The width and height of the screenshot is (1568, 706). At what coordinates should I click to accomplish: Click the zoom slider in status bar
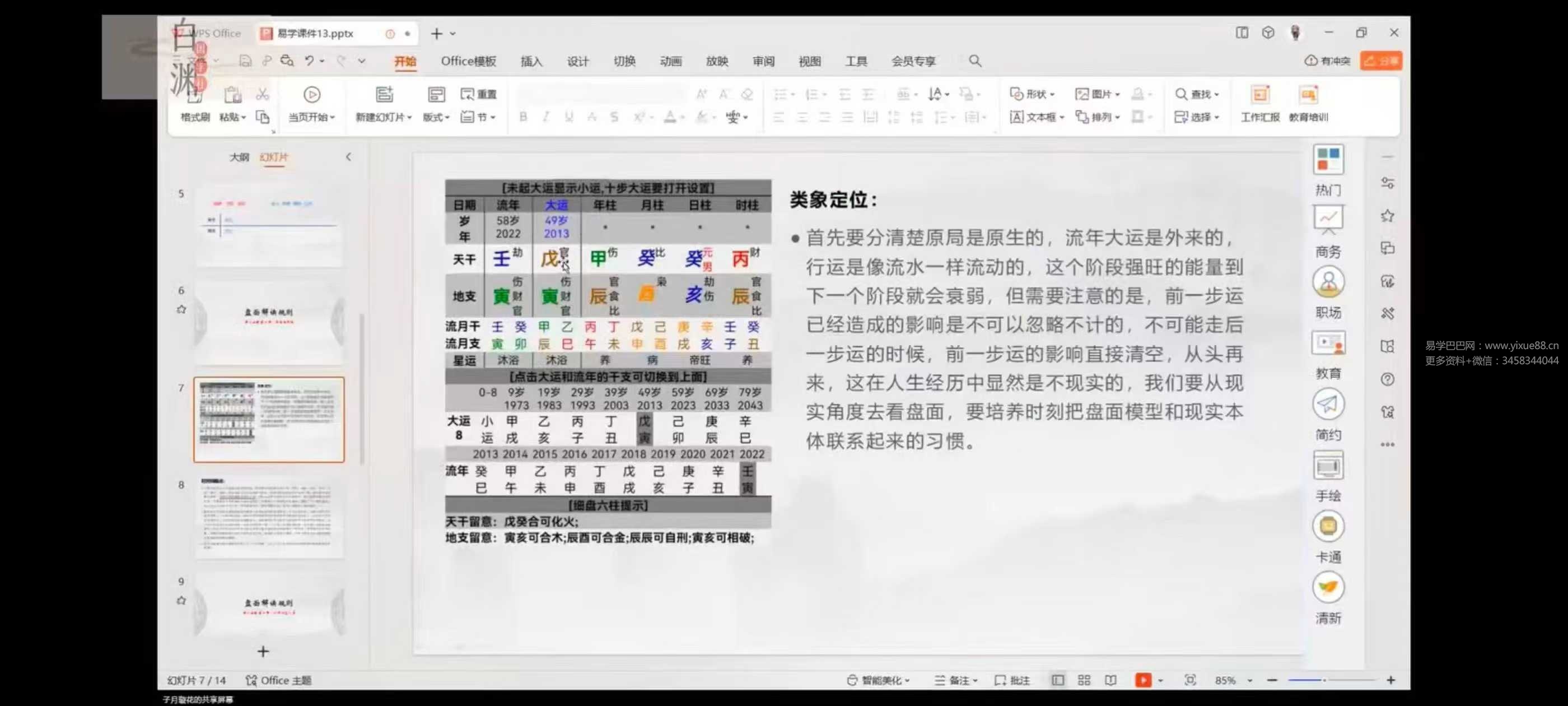[x=1325, y=680]
